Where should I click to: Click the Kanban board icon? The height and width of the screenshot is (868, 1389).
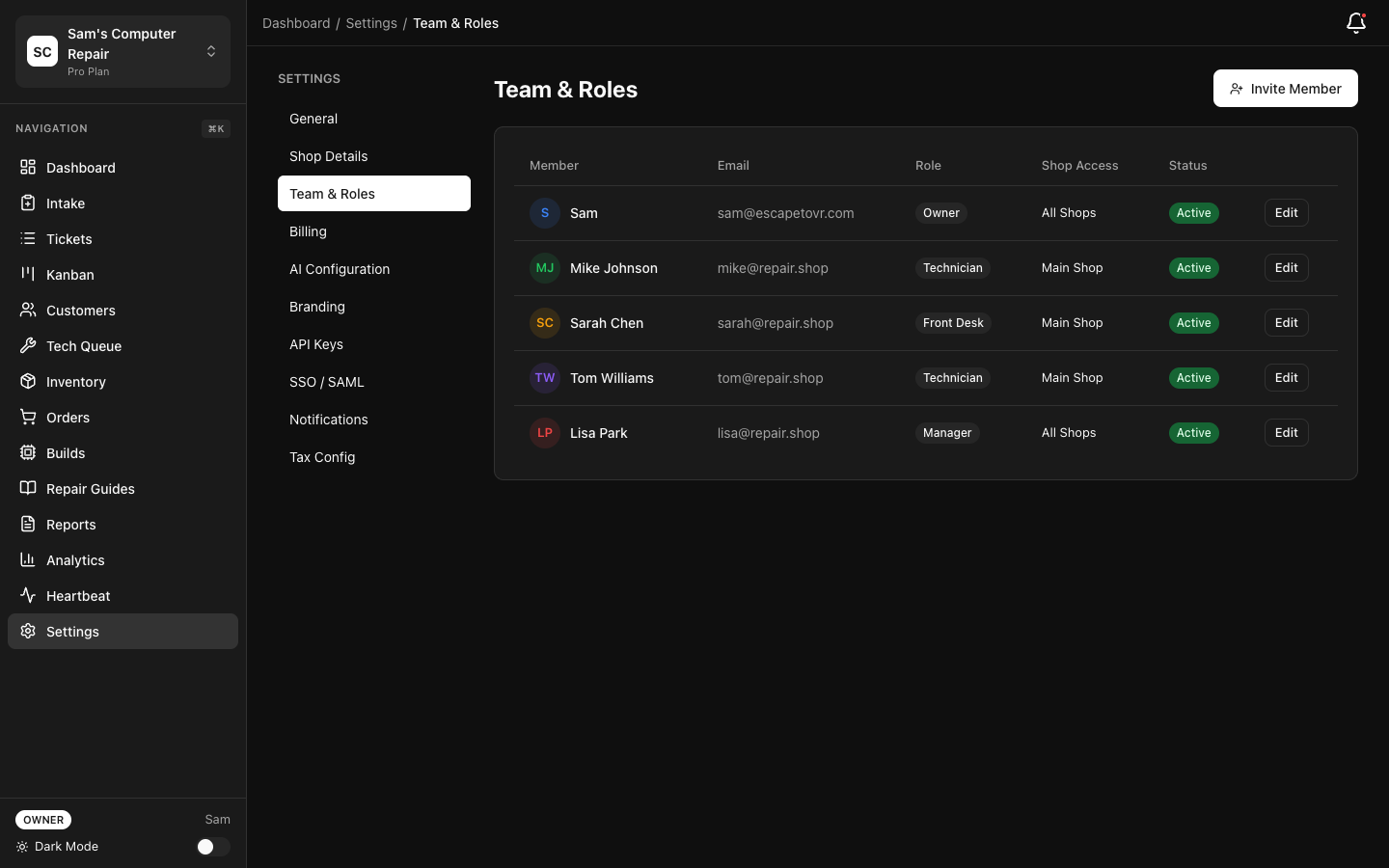[28, 275]
